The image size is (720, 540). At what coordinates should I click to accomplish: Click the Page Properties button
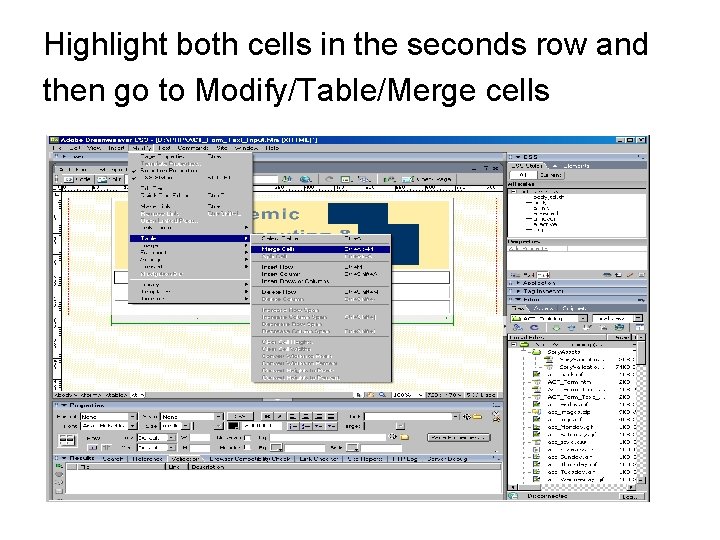tap(458, 438)
